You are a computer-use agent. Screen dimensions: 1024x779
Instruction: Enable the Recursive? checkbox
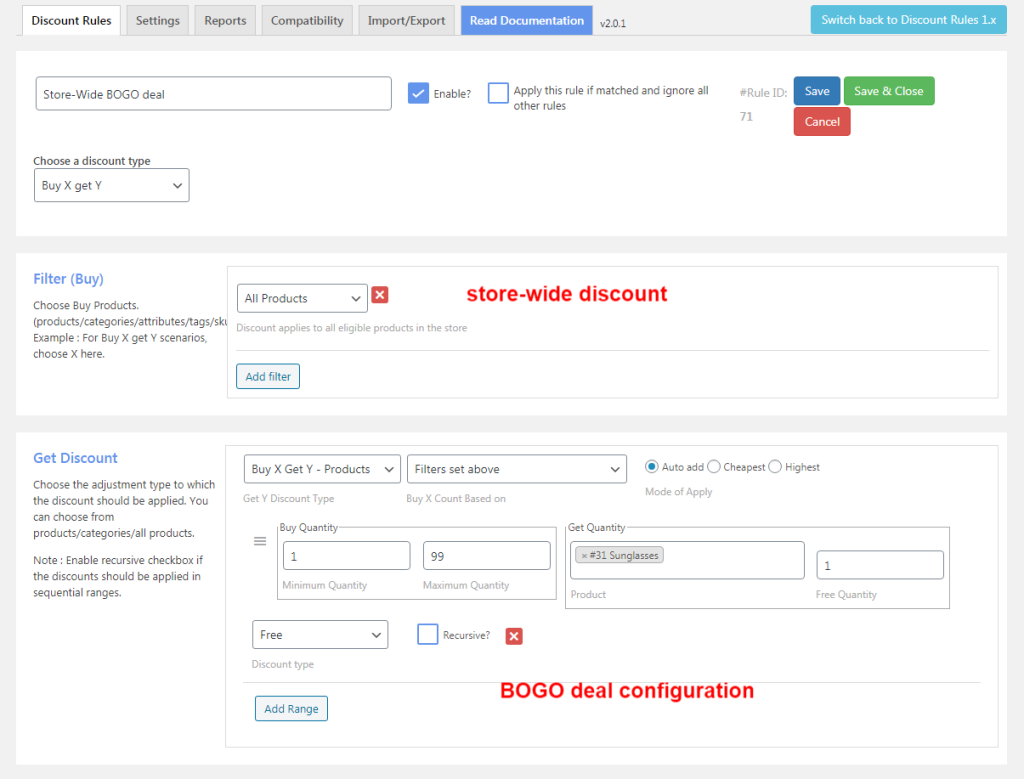[x=427, y=635]
